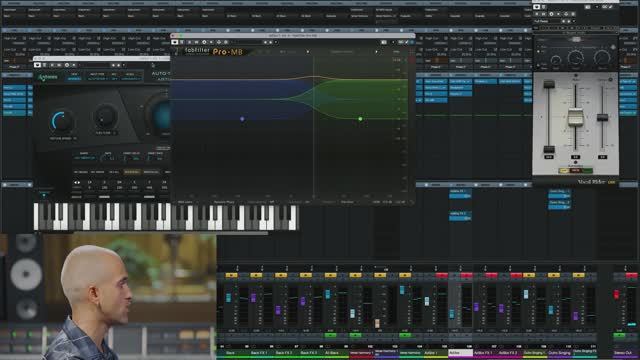Toggle solo on the Stereo Out channel
The width and height of the screenshot is (640, 360).
tap(631, 276)
